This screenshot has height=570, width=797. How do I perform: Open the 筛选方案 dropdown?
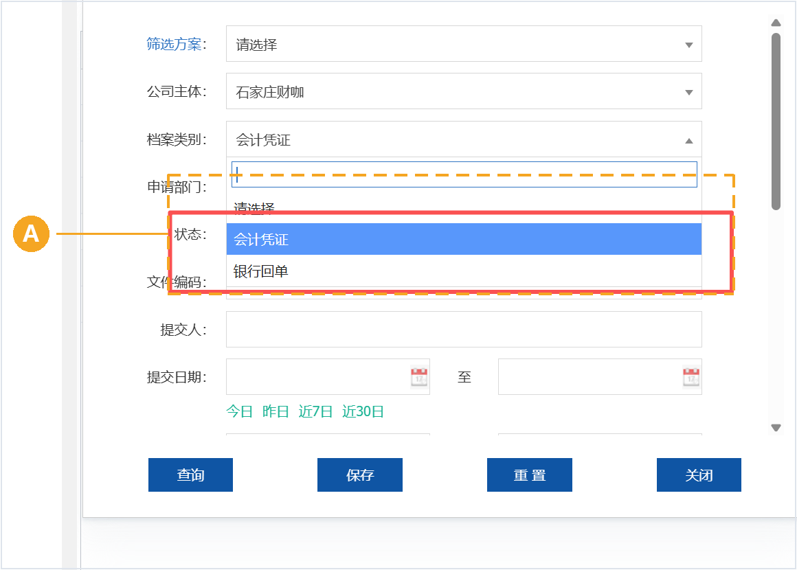tap(464, 44)
